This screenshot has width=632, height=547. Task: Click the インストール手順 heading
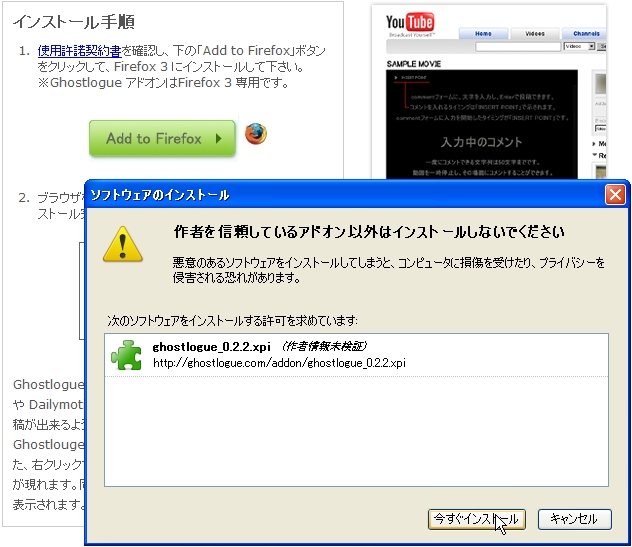pos(74,22)
